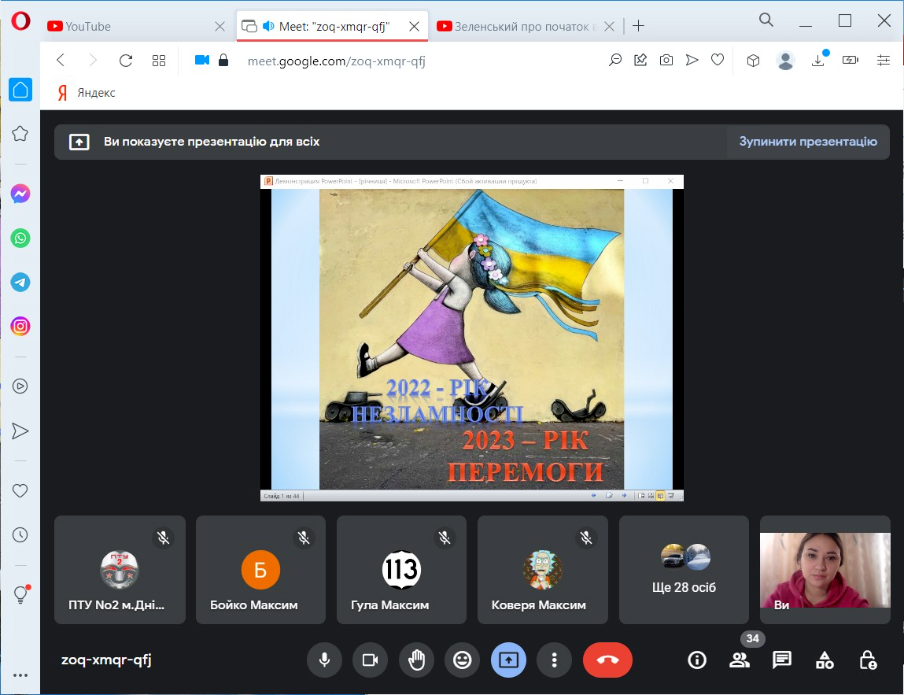Raise hand in the meeting
Screen dimensions: 904x695
coord(416,660)
